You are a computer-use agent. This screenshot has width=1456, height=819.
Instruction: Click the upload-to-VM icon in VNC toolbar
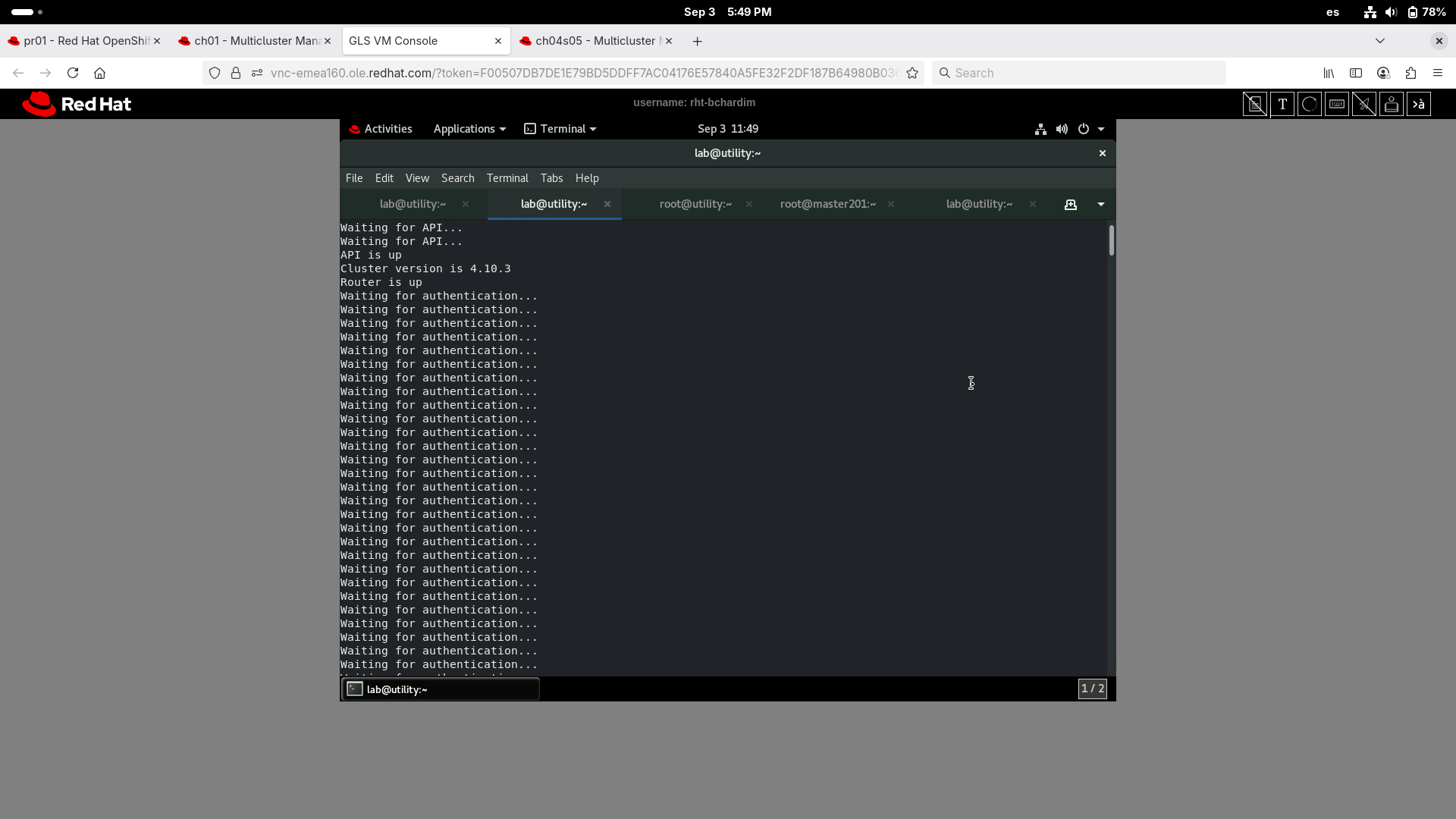1392,104
